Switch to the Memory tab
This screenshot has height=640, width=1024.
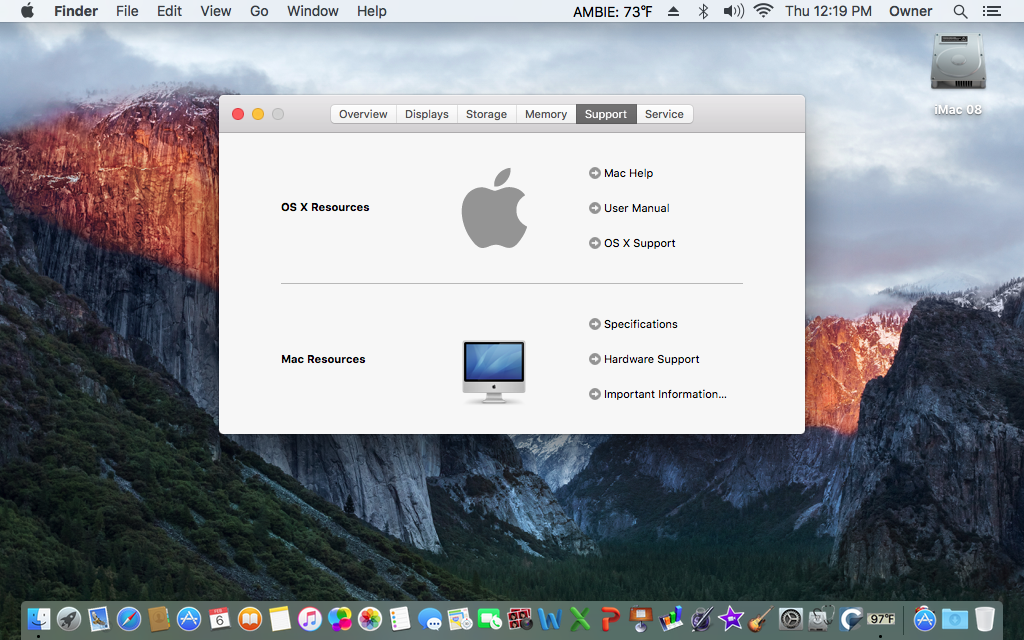[546, 114]
